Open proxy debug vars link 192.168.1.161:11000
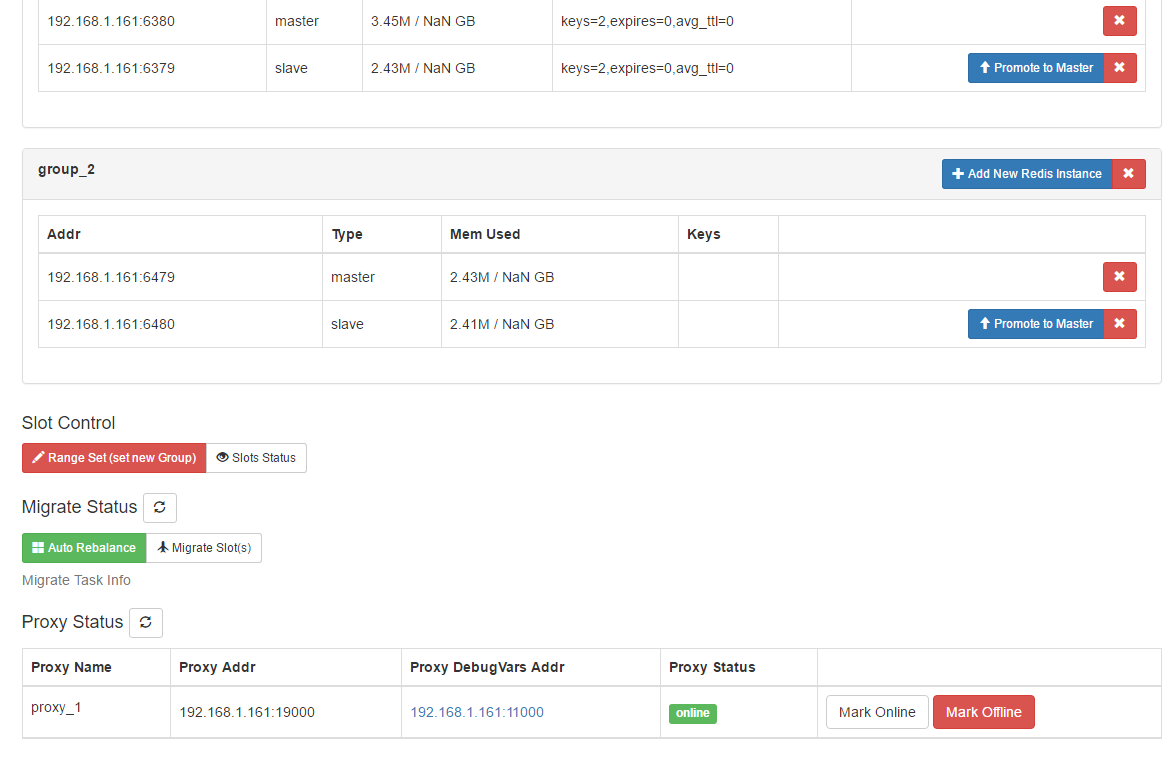1176x758 pixels. pyautogui.click(x=477, y=712)
